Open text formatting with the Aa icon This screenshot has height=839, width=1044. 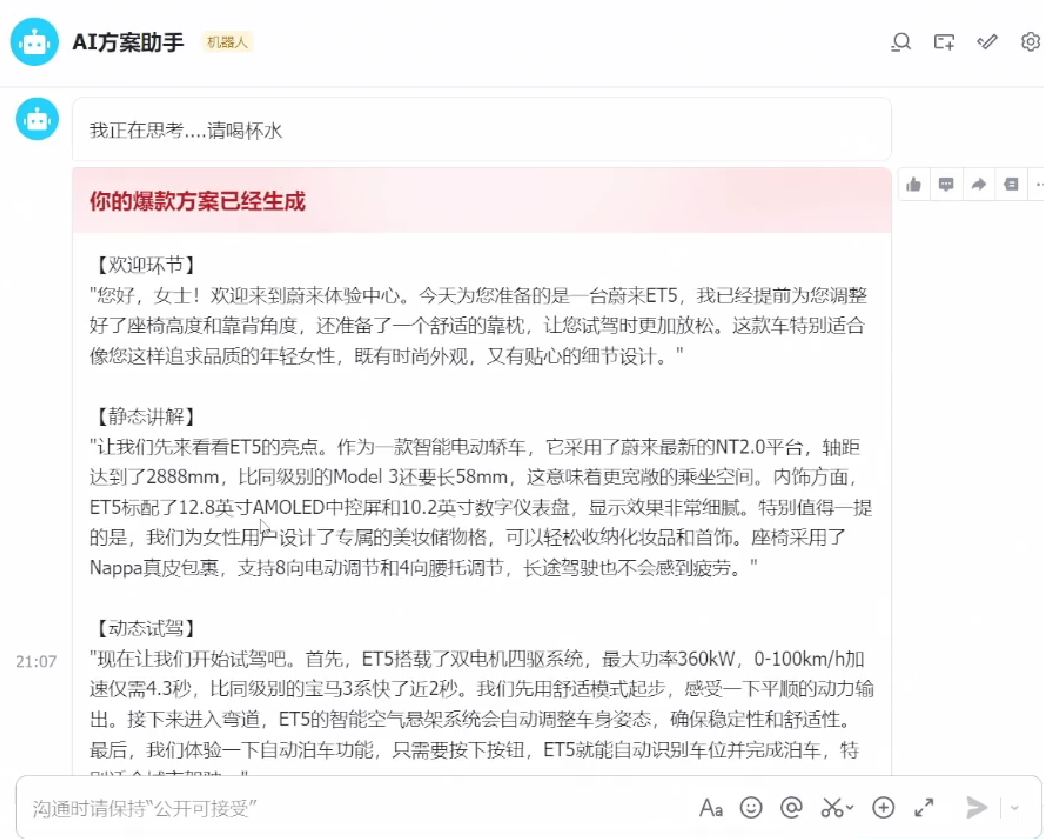pos(712,807)
